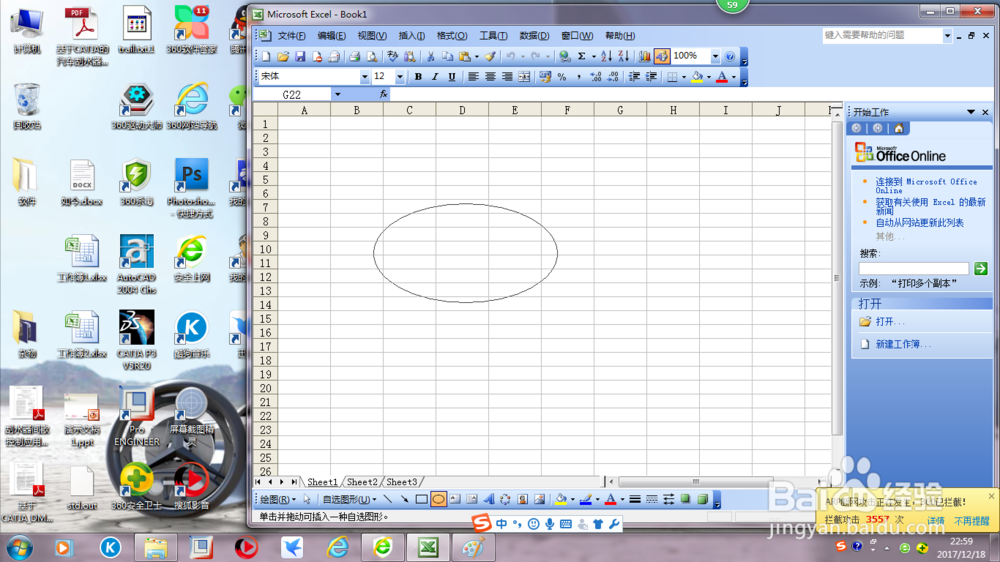The height and width of the screenshot is (562, 1000).
Task: Click the 自动从网站更新此列表 link
Action: tap(919, 223)
